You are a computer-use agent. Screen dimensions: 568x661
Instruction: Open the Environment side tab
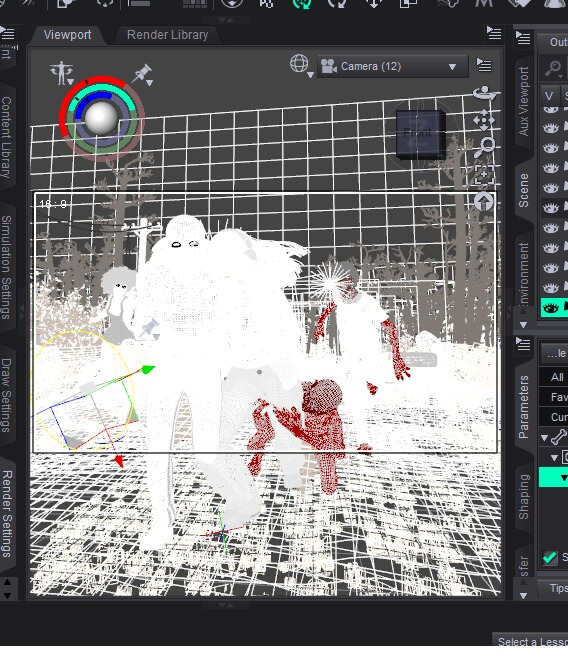coord(523,274)
